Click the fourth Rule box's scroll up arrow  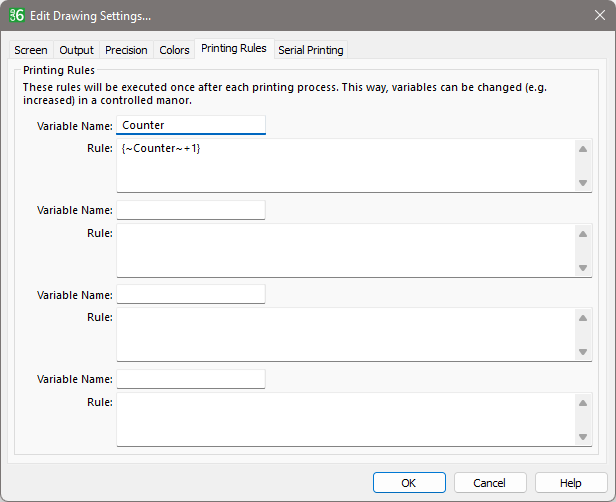tap(583, 403)
